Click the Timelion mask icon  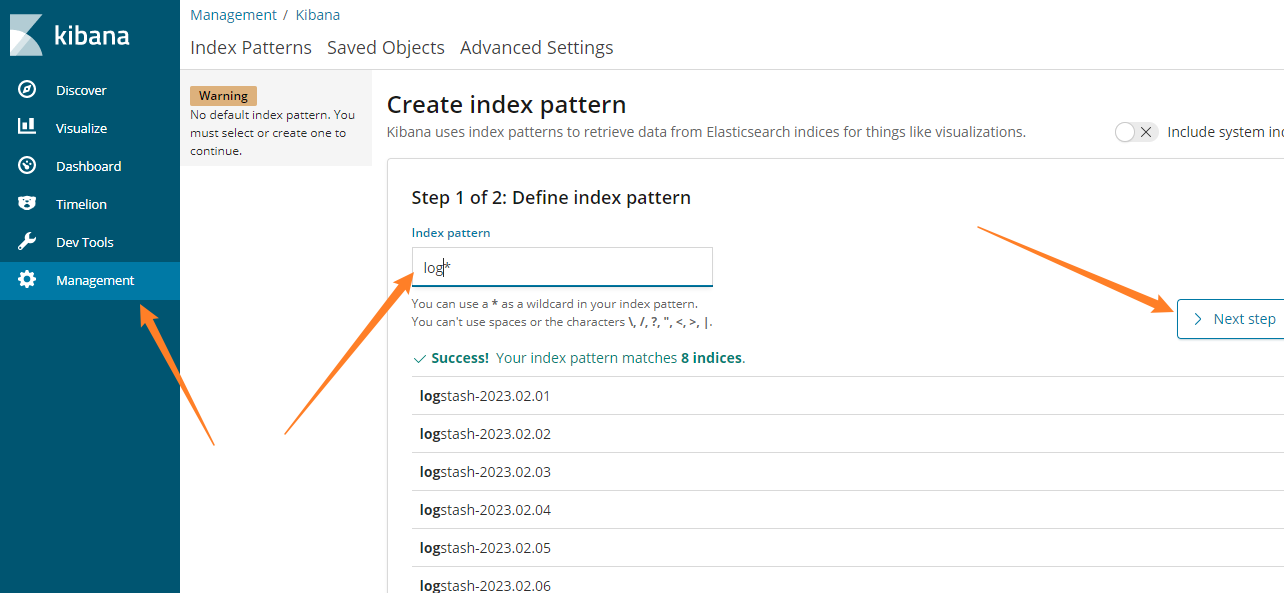27,204
